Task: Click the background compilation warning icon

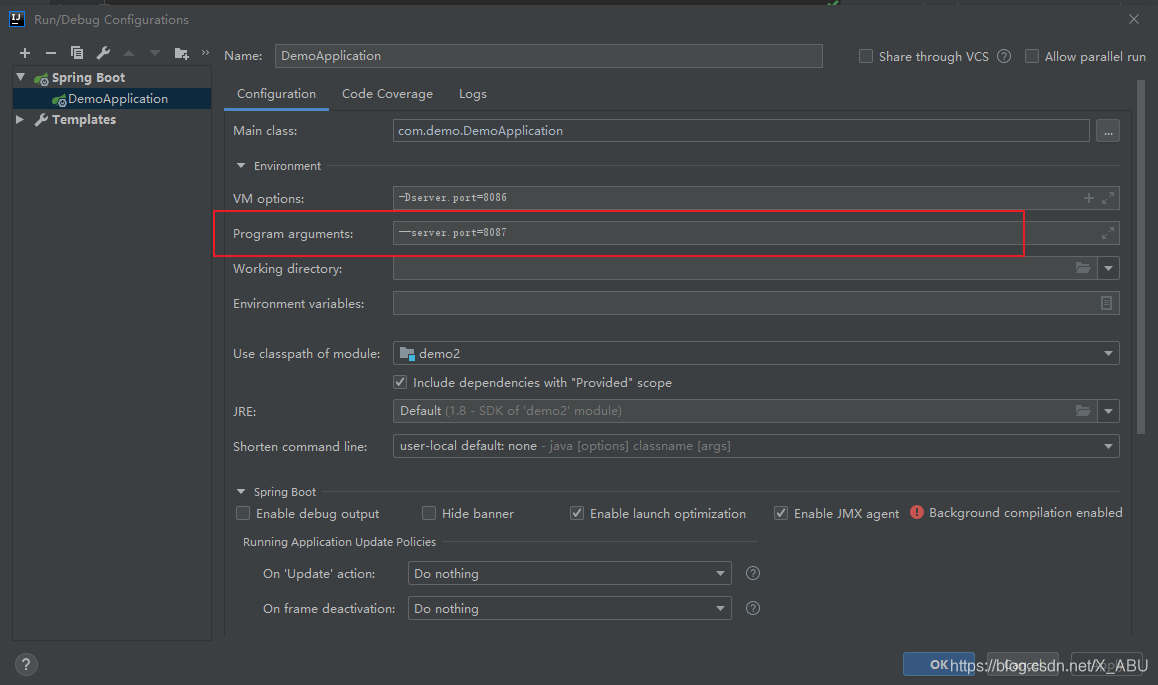Action: (917, 512)
